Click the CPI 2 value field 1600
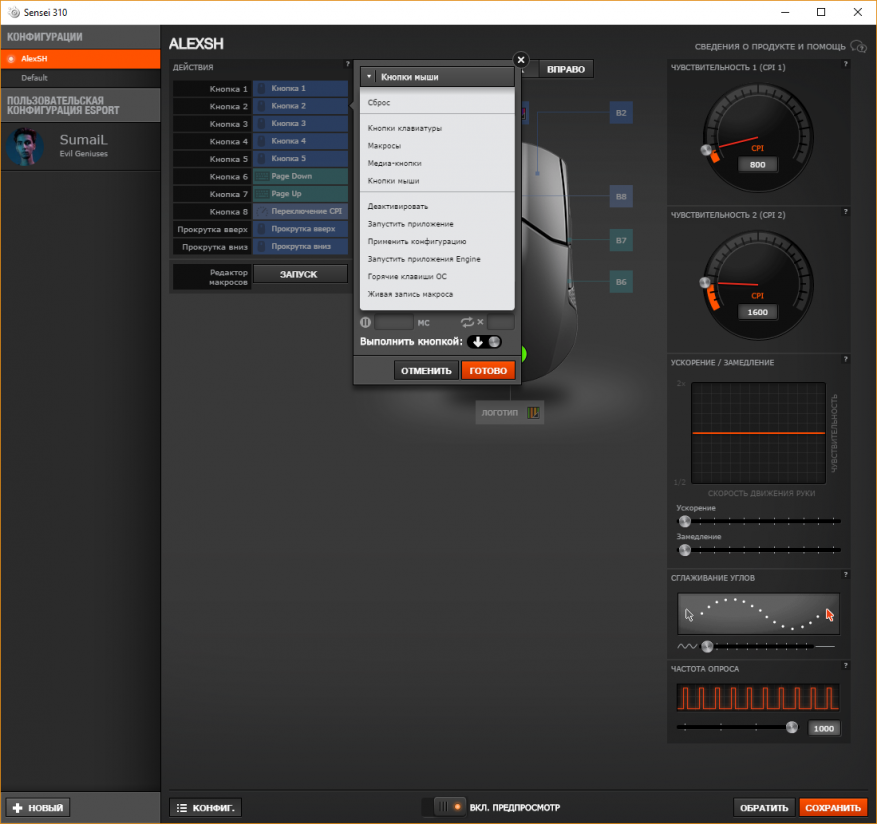The image size is (877, 824). (757, 312)
